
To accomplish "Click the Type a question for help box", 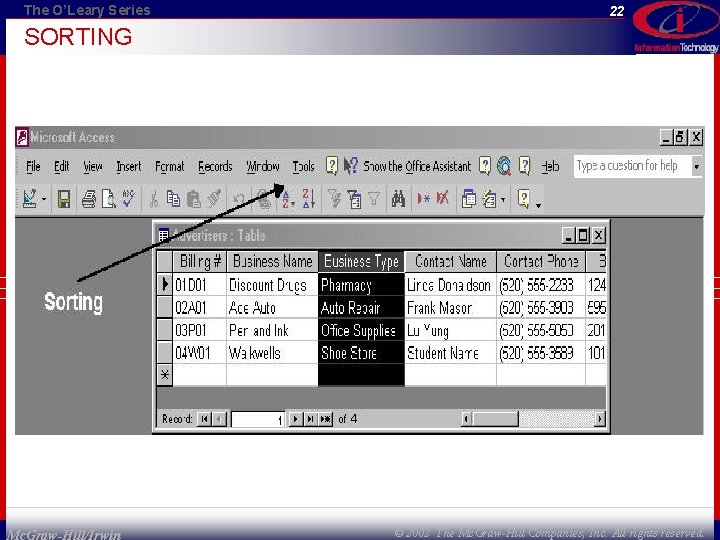I will tap(632, 166).
